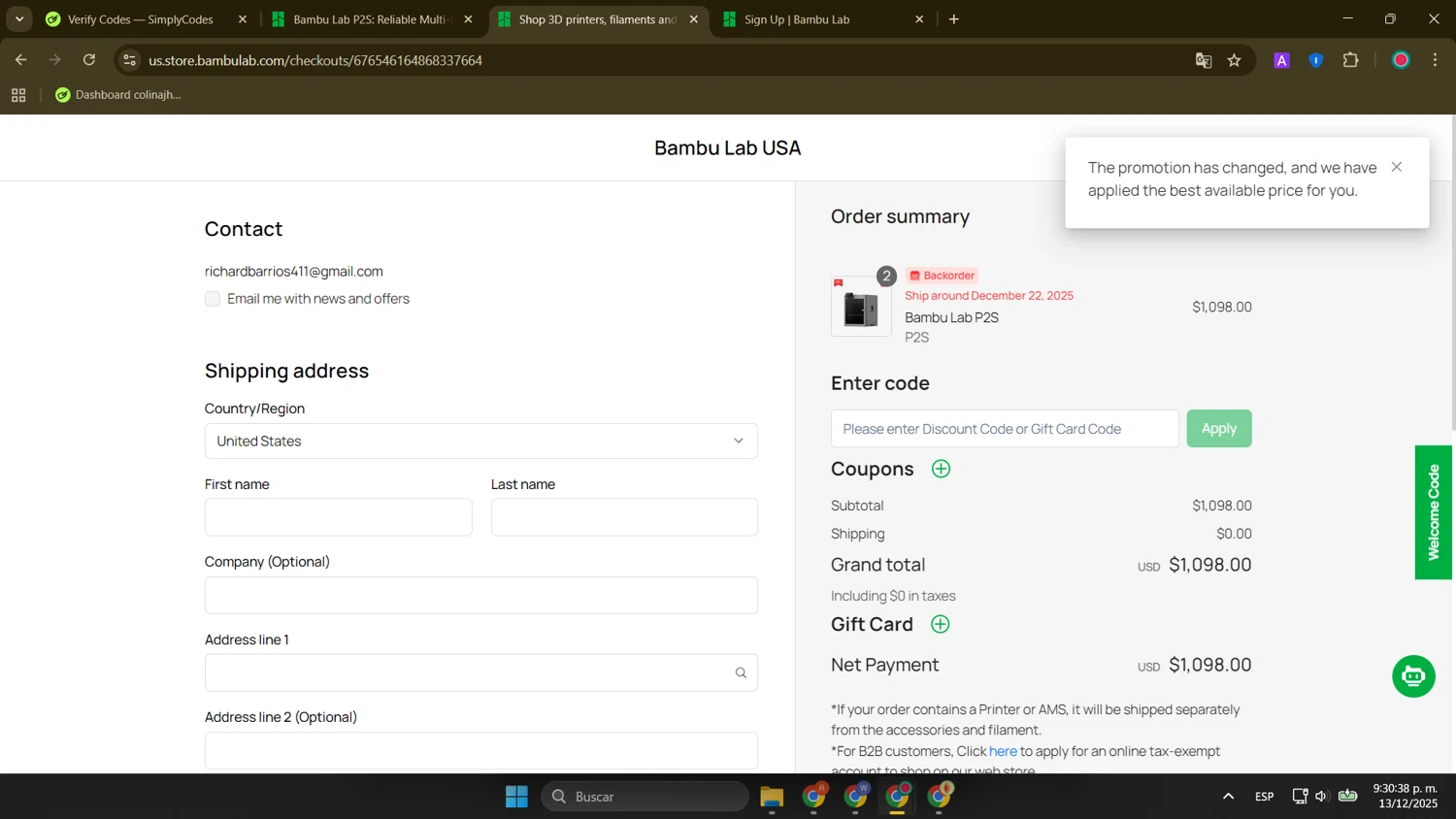The width and height of the screenshot is (1456, 819).
Task: Open the Bambu Lab P2S product thumbnail
Action: tap(861, 307)
